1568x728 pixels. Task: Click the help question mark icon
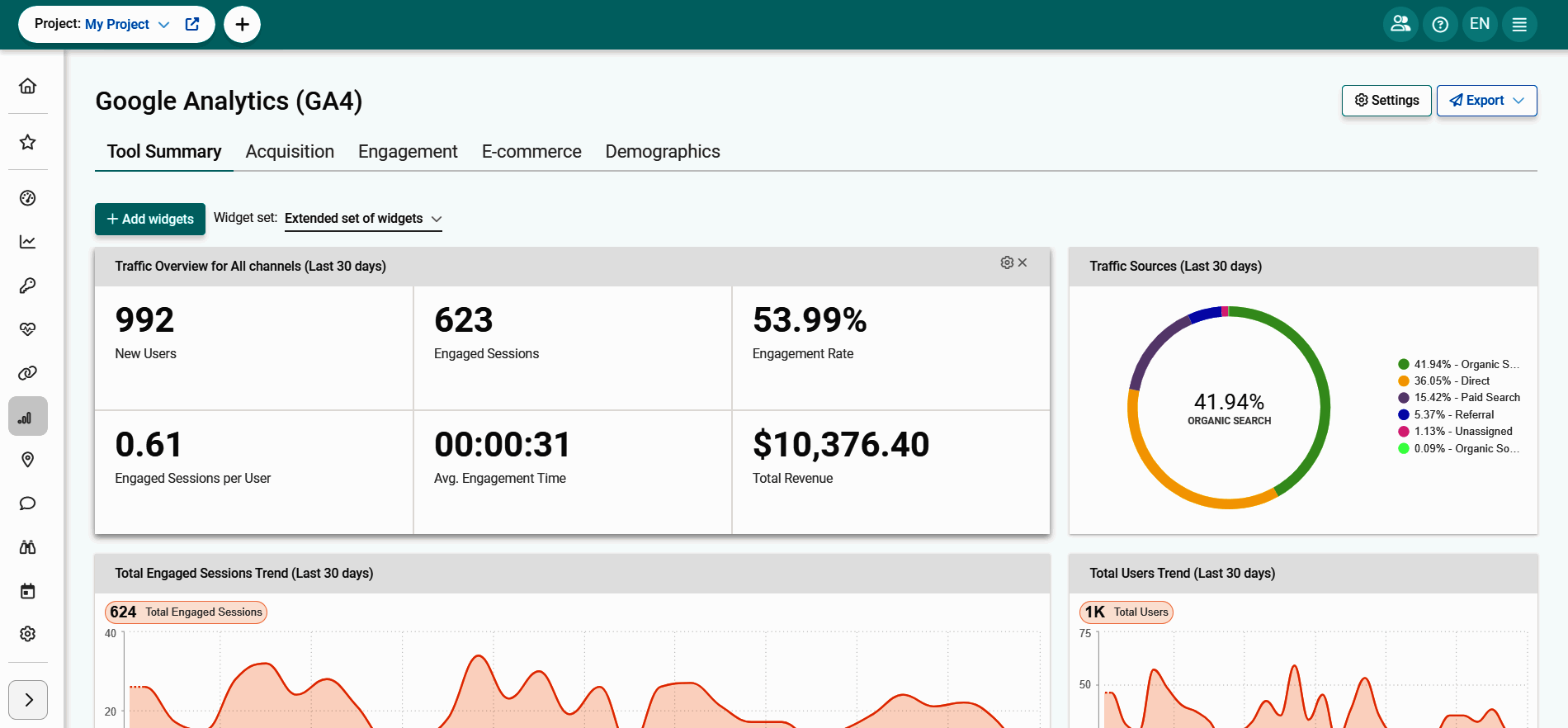coord(1440,25)
